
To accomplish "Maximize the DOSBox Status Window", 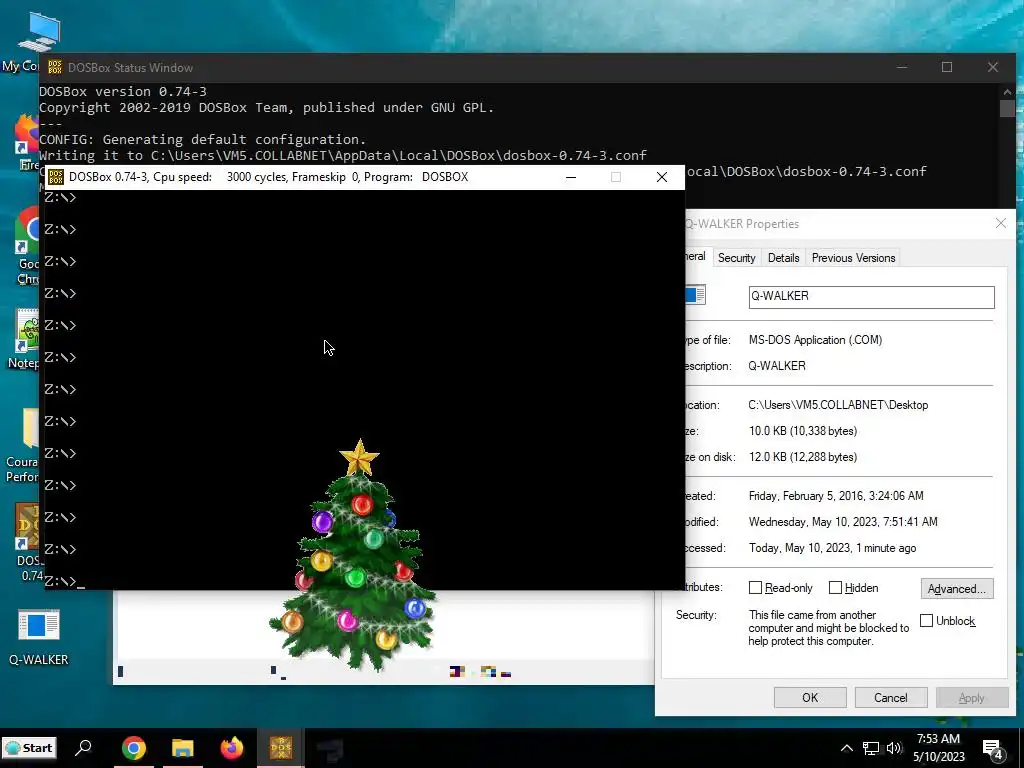I will point(947,67).
